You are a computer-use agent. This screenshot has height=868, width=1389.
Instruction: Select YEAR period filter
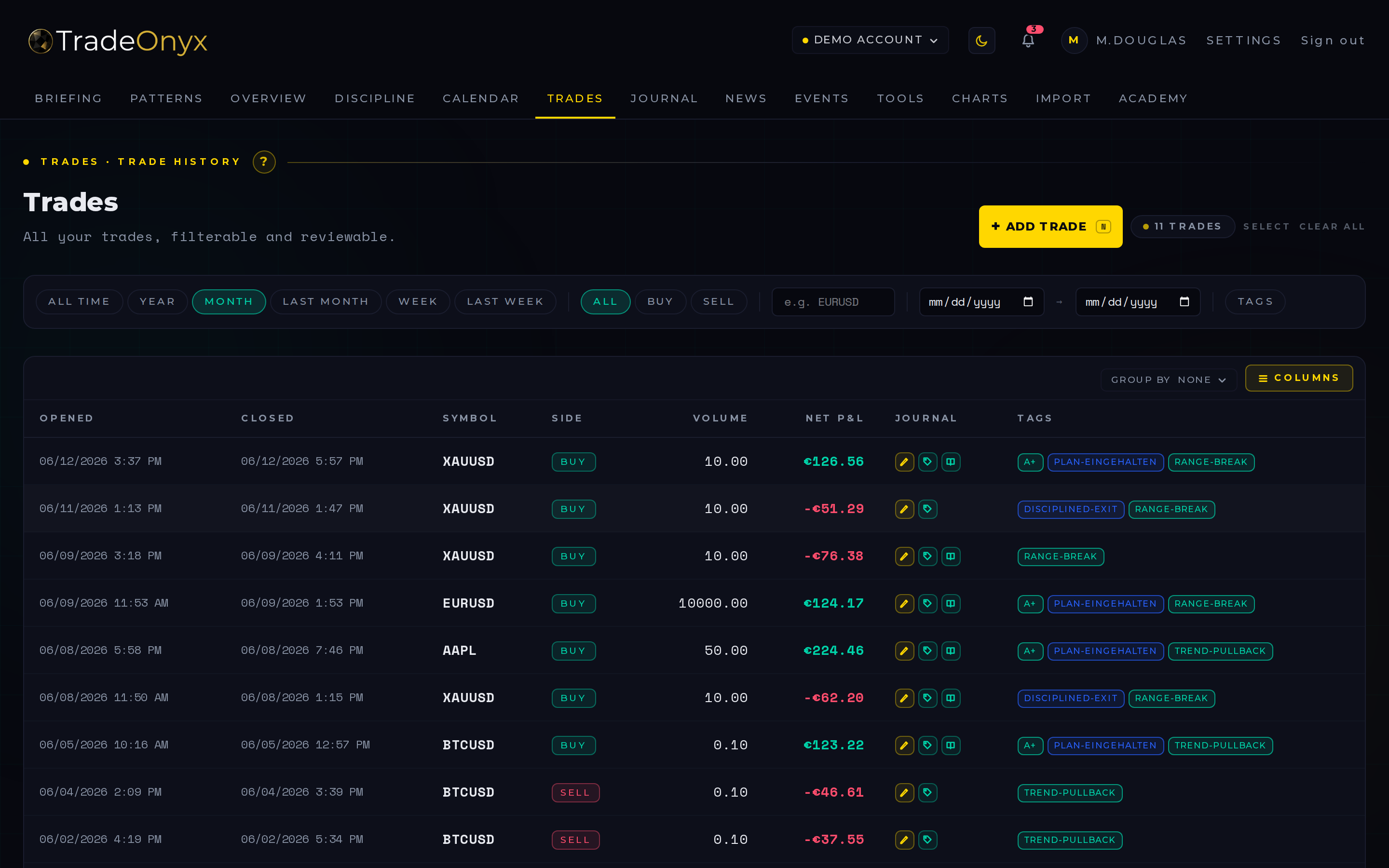[157, 302]
